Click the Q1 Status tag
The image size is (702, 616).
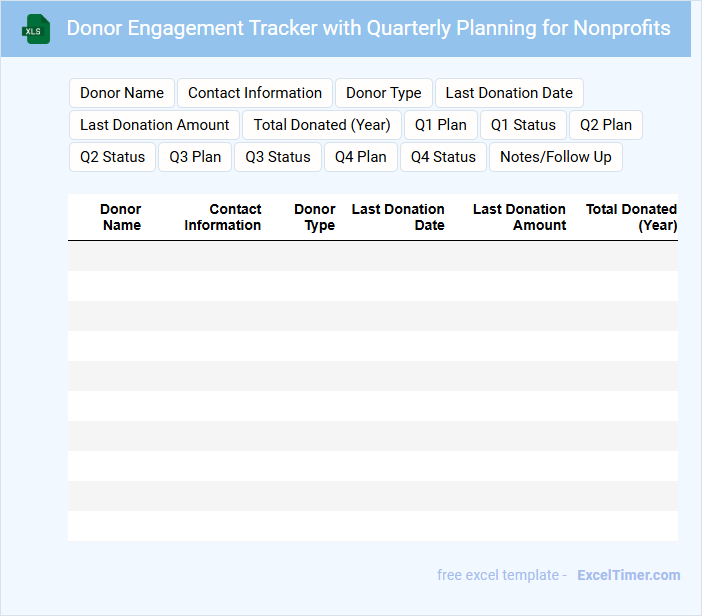coord(523,125)
